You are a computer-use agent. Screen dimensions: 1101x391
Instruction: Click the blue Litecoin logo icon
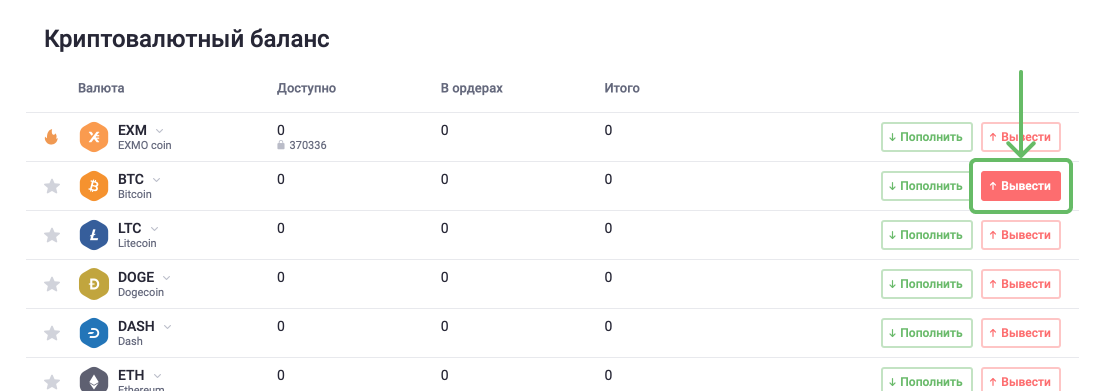tap(94, 235)
